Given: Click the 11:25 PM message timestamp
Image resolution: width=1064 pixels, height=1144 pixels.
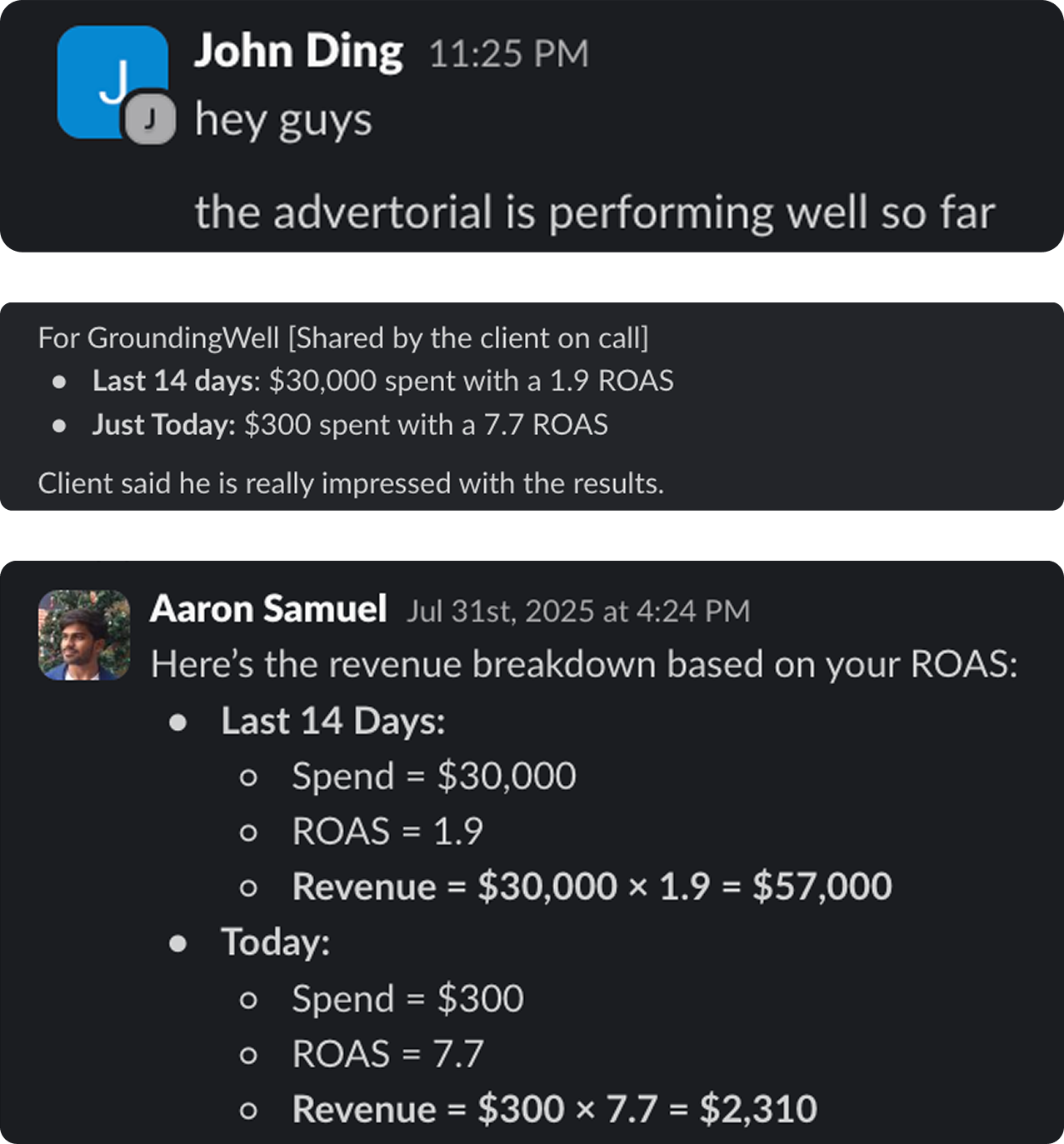Looking at the screenshot, I should [x=508, y=54].
